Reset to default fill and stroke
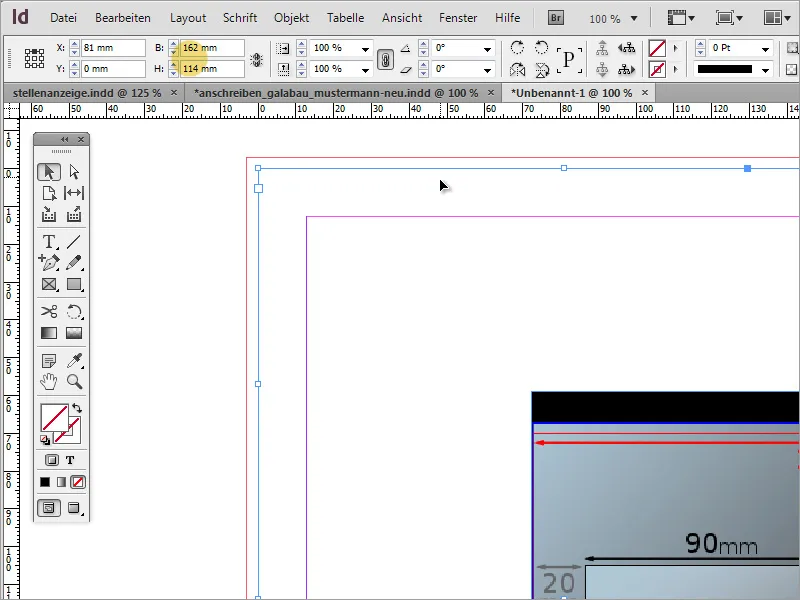The height and width of the screenshot is (600, 800). (45, 439)
